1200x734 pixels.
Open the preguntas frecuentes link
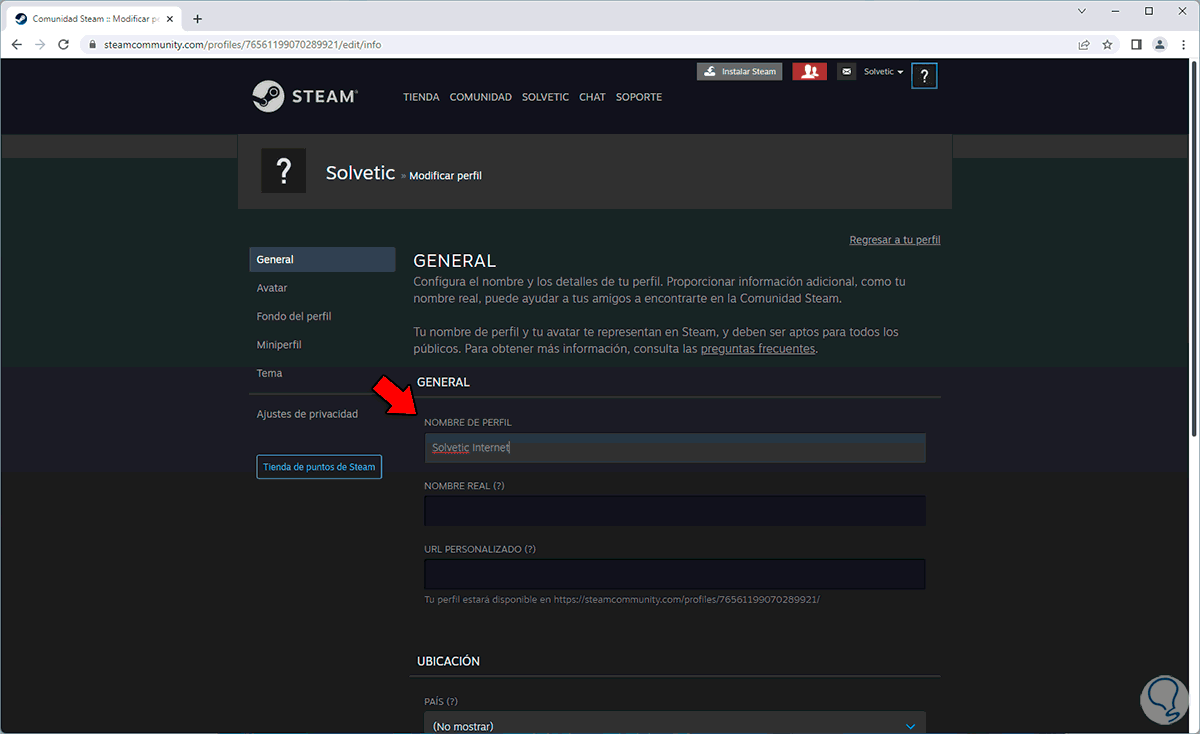pos(758,349)
